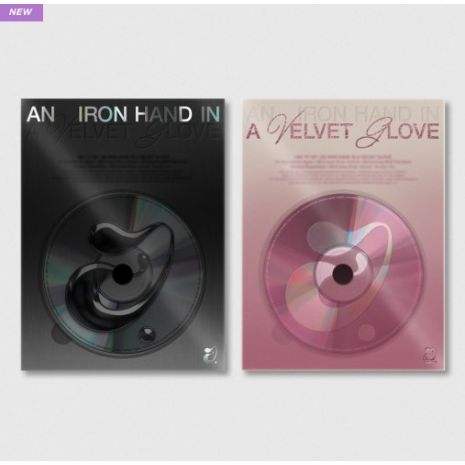Image resolution: width=465 pixels, height=465 pixels.
Task: Click the 'A VELVET GLOVE' title on the pink cover
Action: coord(343,131)
